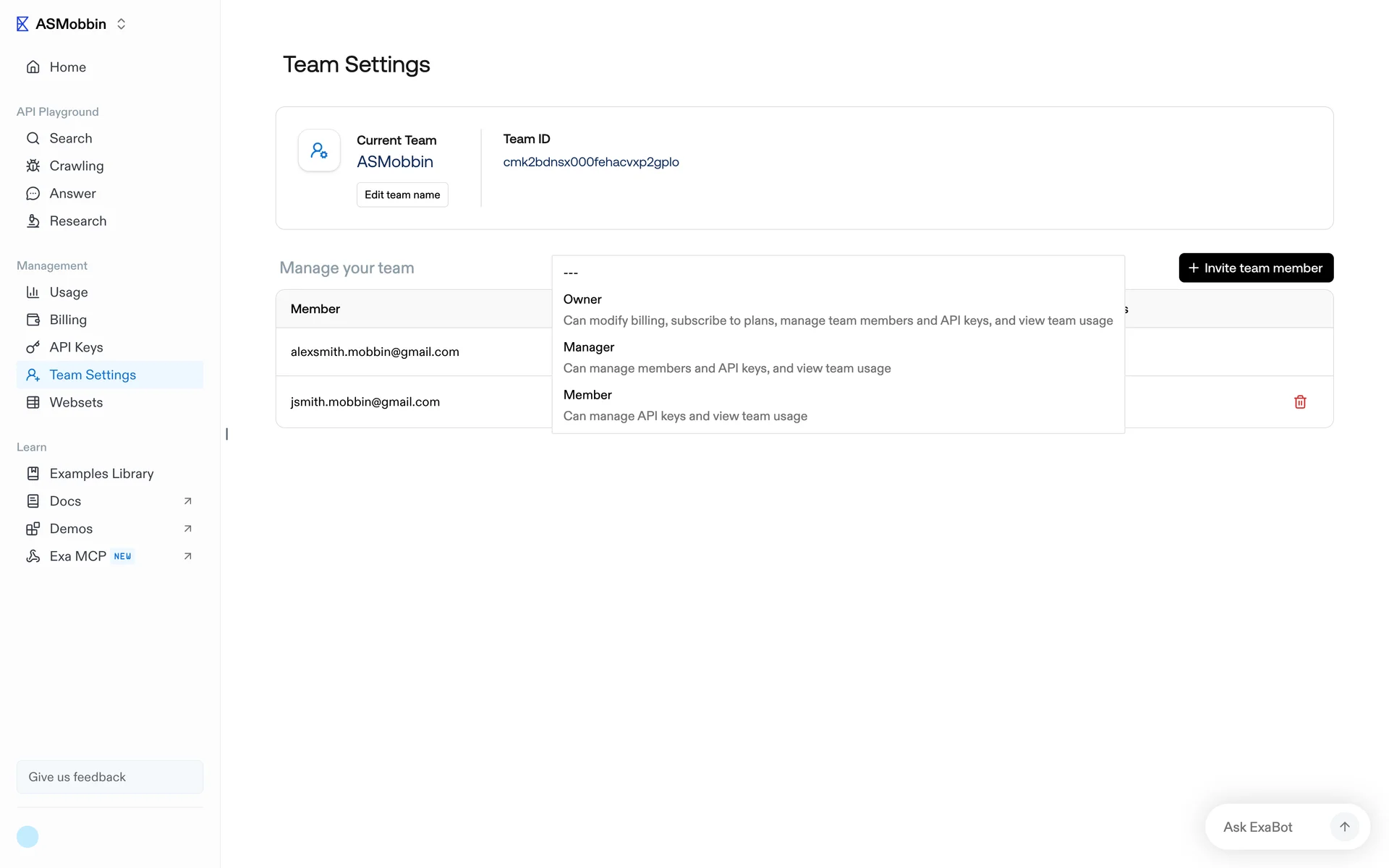Click the API Keys key icon

tap(33, 347)
